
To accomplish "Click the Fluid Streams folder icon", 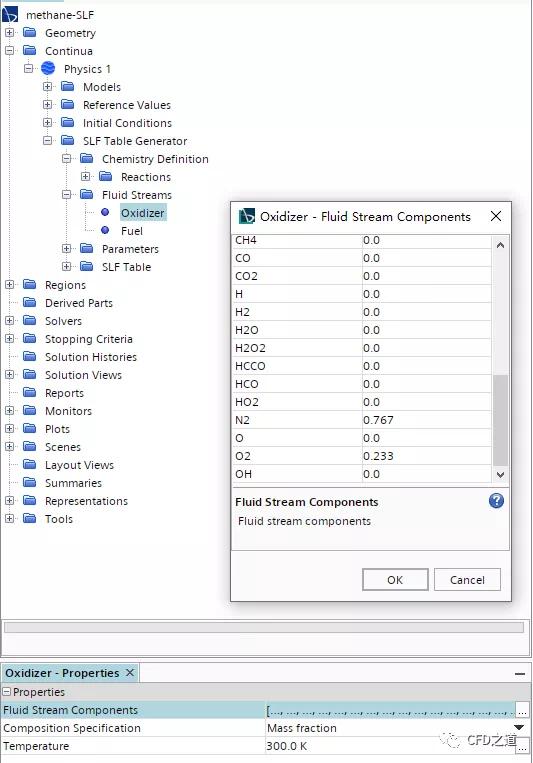I will pyautogui.click(x=87, y=195).
